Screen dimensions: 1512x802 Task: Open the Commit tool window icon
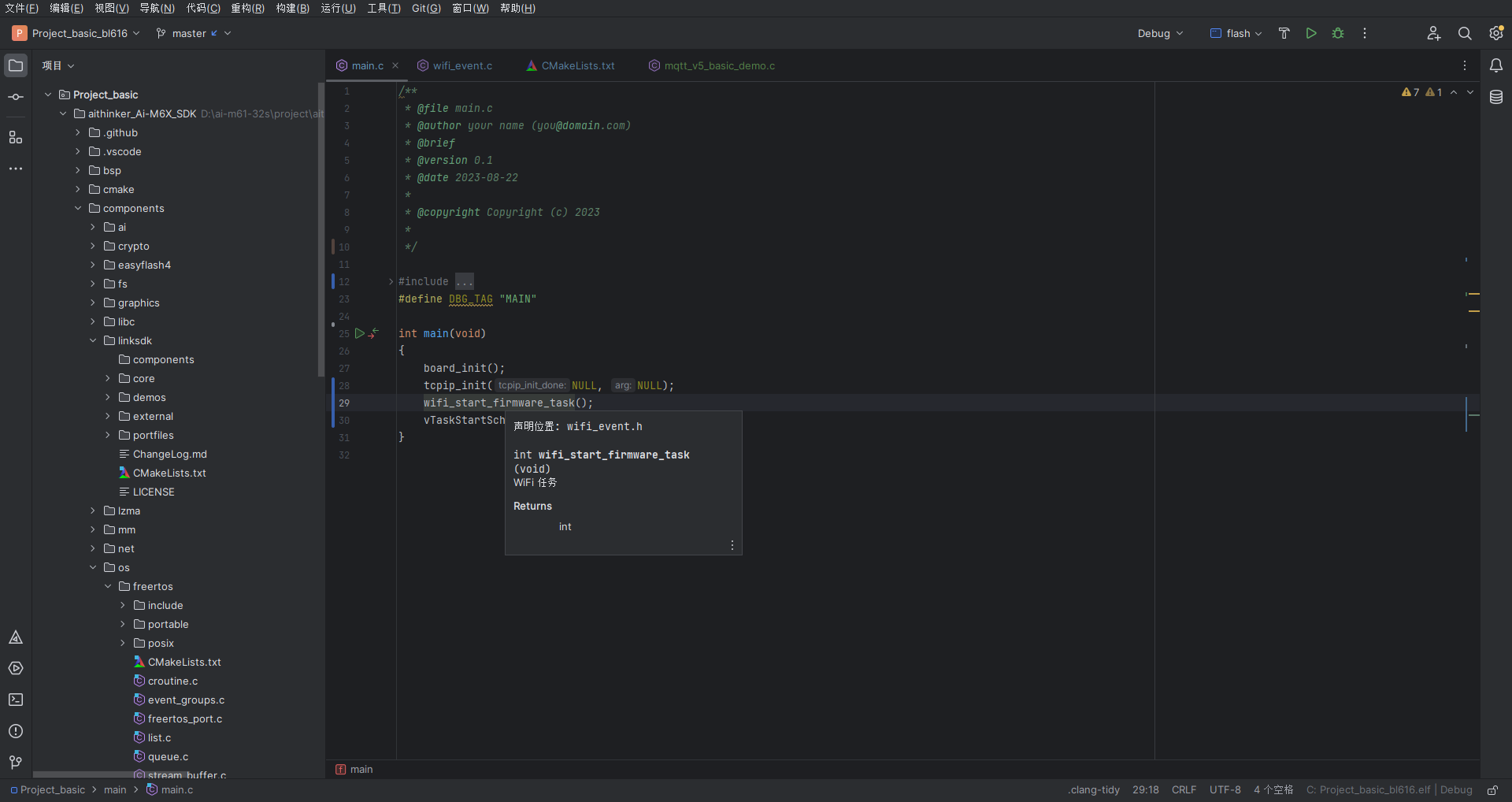pyautogui.click(x=16, y=97)
